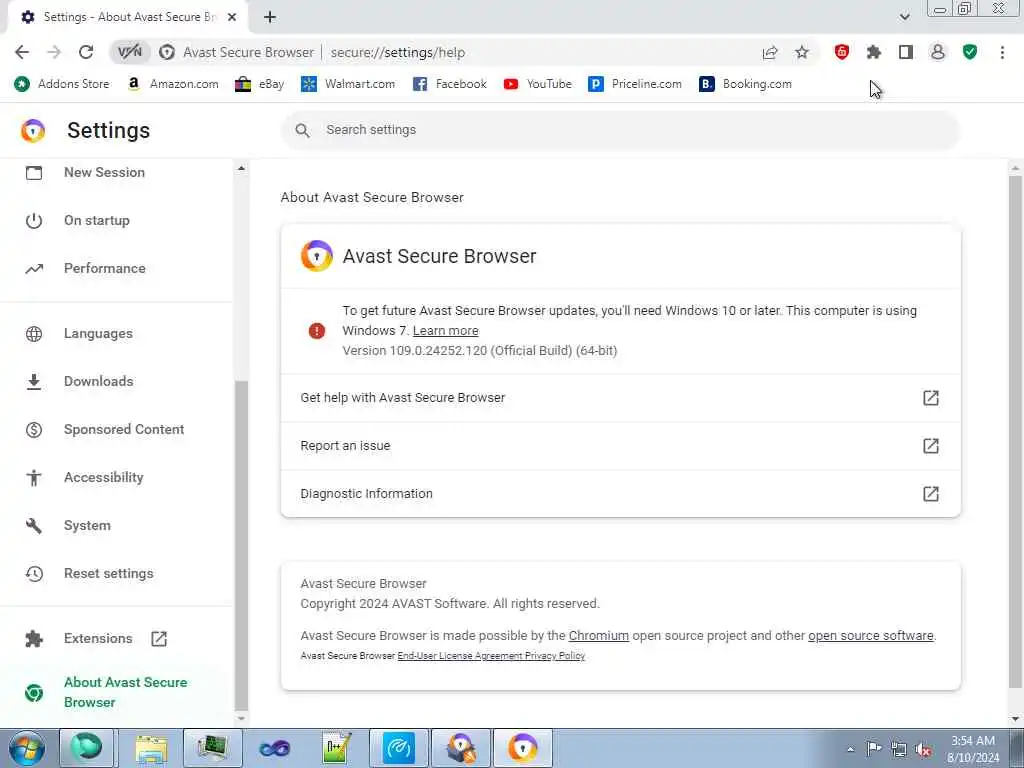Open the Facebook bookmark
This screenshot has height=768, width=1024.
(x=450, y=84)
